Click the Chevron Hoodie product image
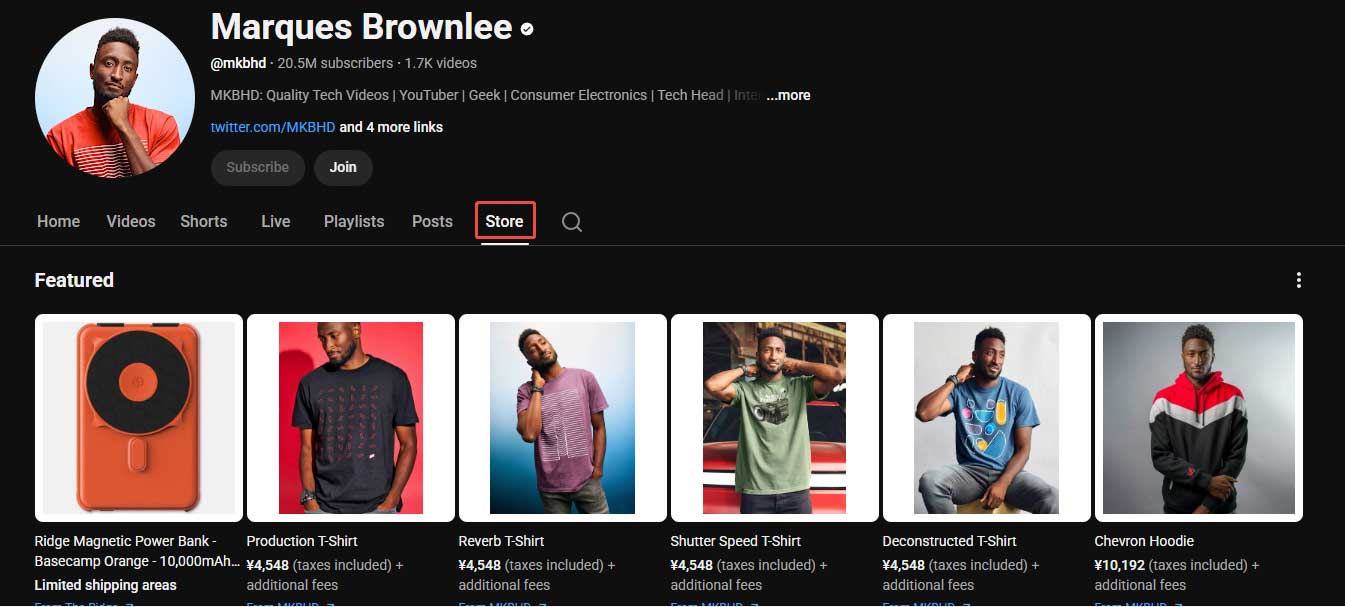This screenshot has width=1345, height=607. click(1198, 417)
